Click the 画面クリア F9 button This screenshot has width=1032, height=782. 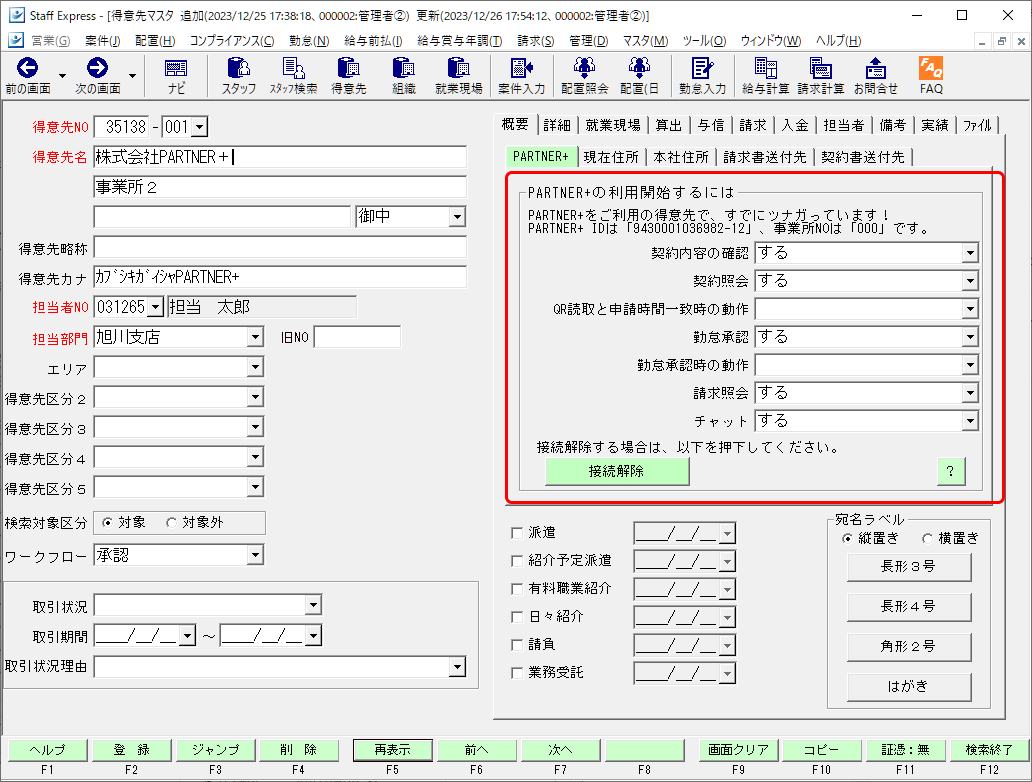[x=738, y=749]
